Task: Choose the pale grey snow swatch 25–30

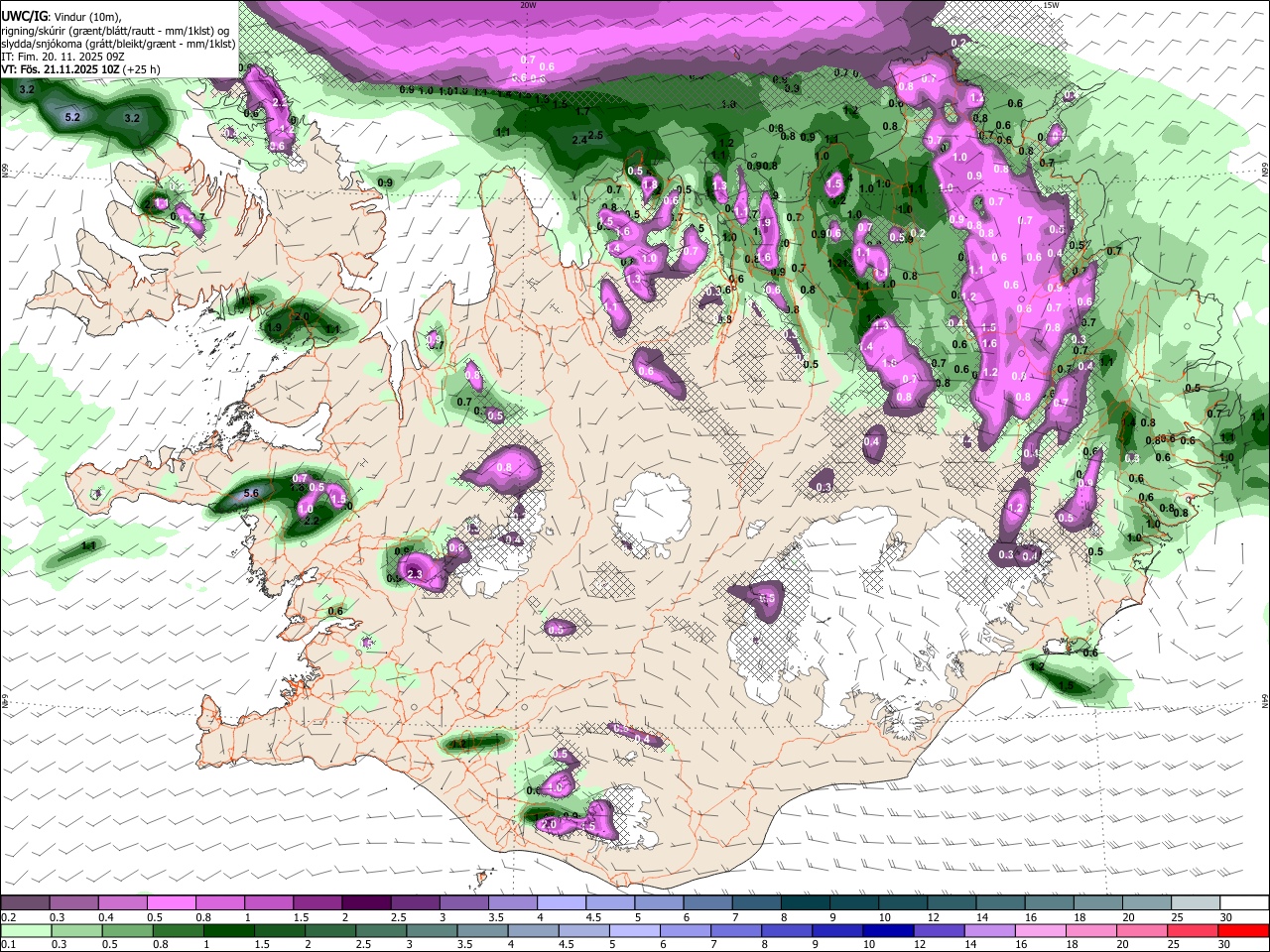Action: pyautogui.click(x=1195, y=903)
